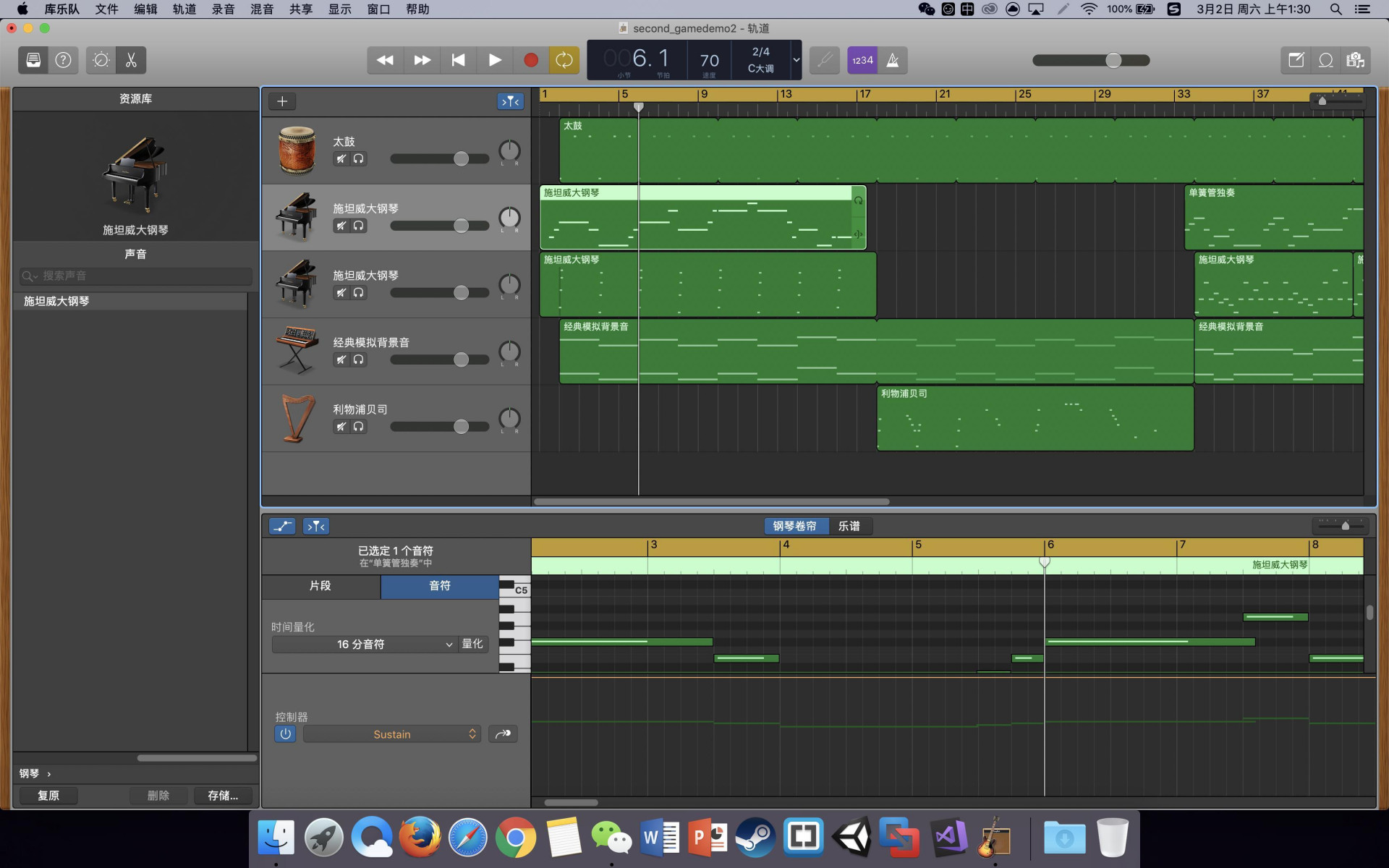Open LCD display mode dropdown arrow
This screenshot has height=868, width=1389.
coord(796,60)
